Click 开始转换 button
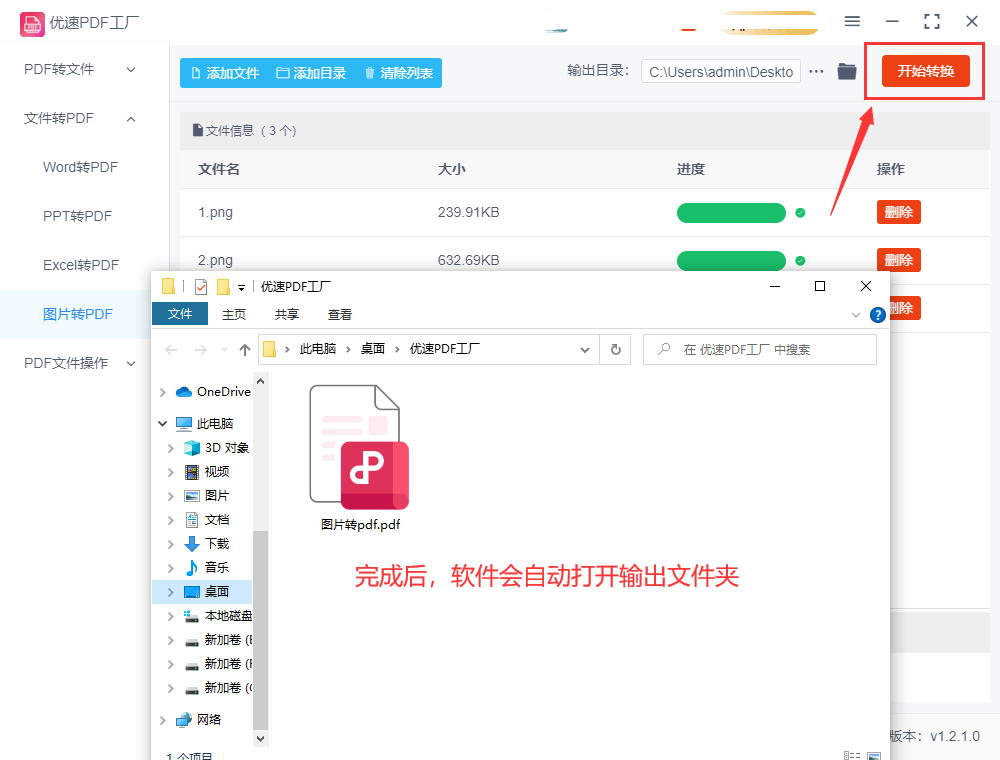1000x760 pixels. coord(925,71)
